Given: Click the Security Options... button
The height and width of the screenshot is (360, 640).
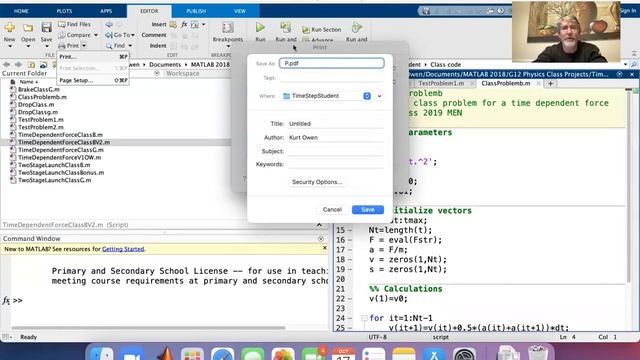Looking at the screenshot, I should (317, 182).
